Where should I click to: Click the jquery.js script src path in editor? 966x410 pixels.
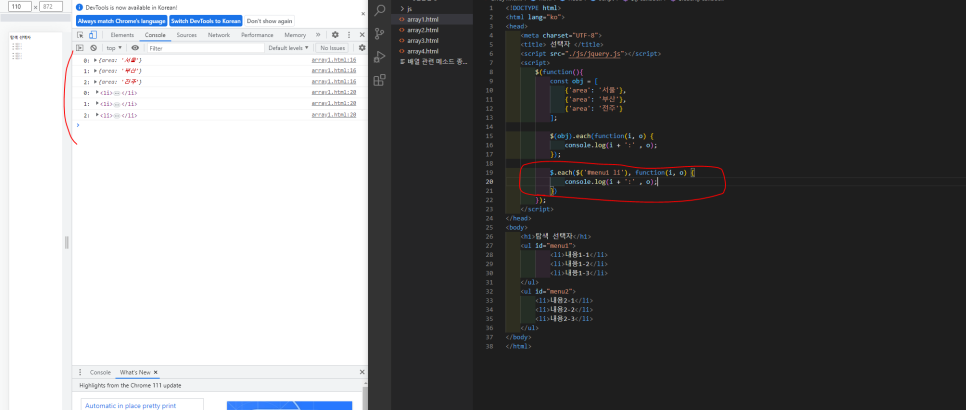597,54
